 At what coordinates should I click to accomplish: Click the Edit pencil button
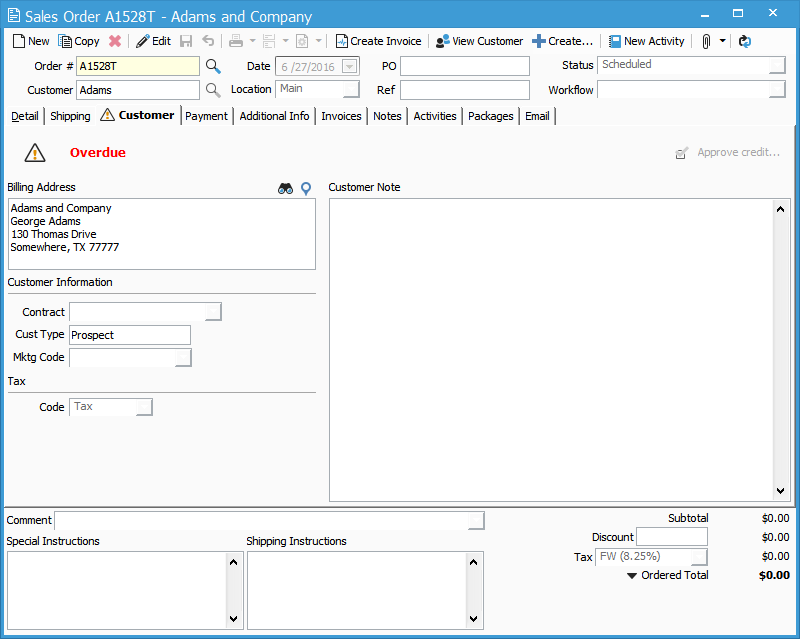click(x=154, y=41)
